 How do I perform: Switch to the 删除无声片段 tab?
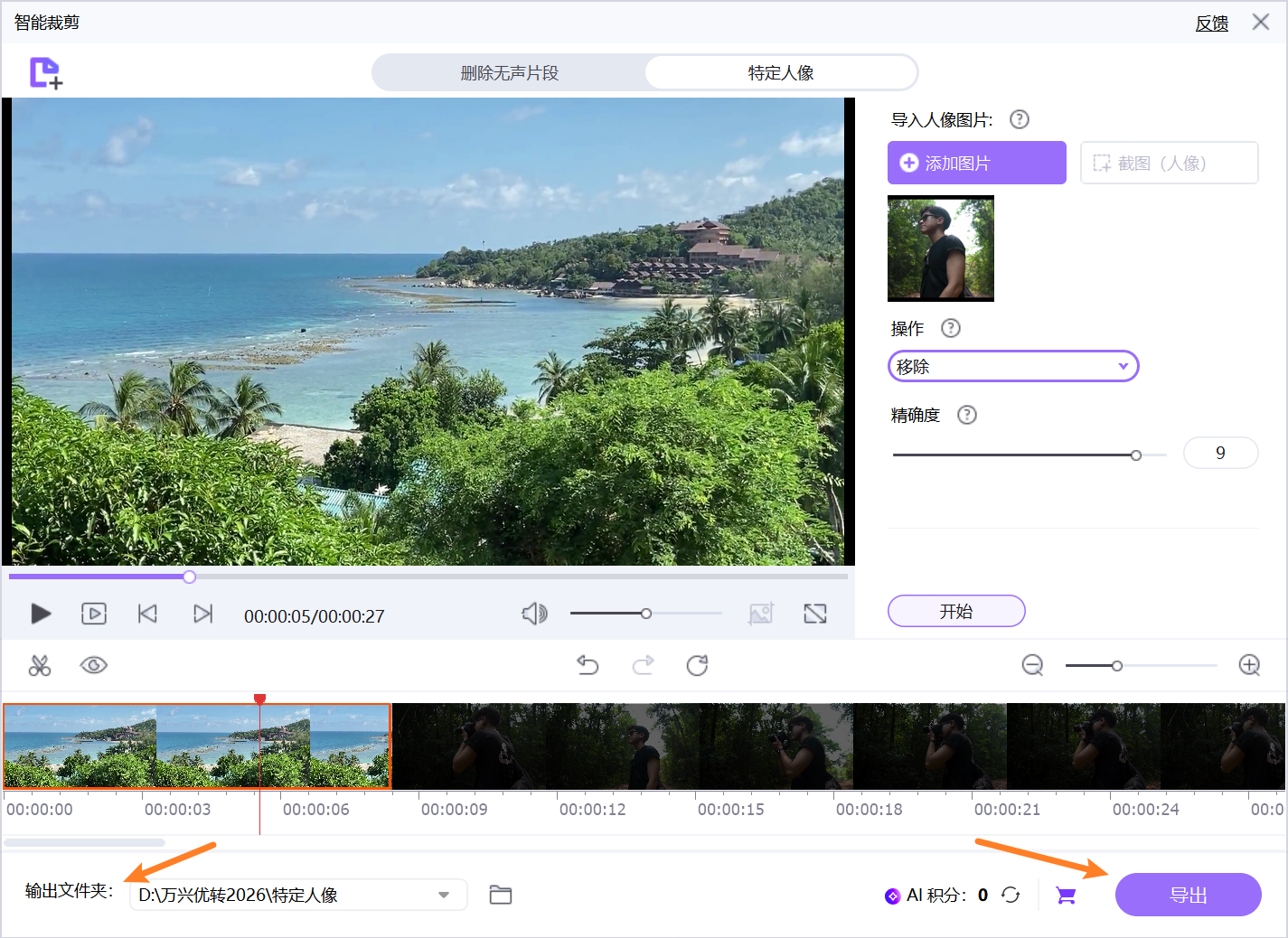pos(510,72)
